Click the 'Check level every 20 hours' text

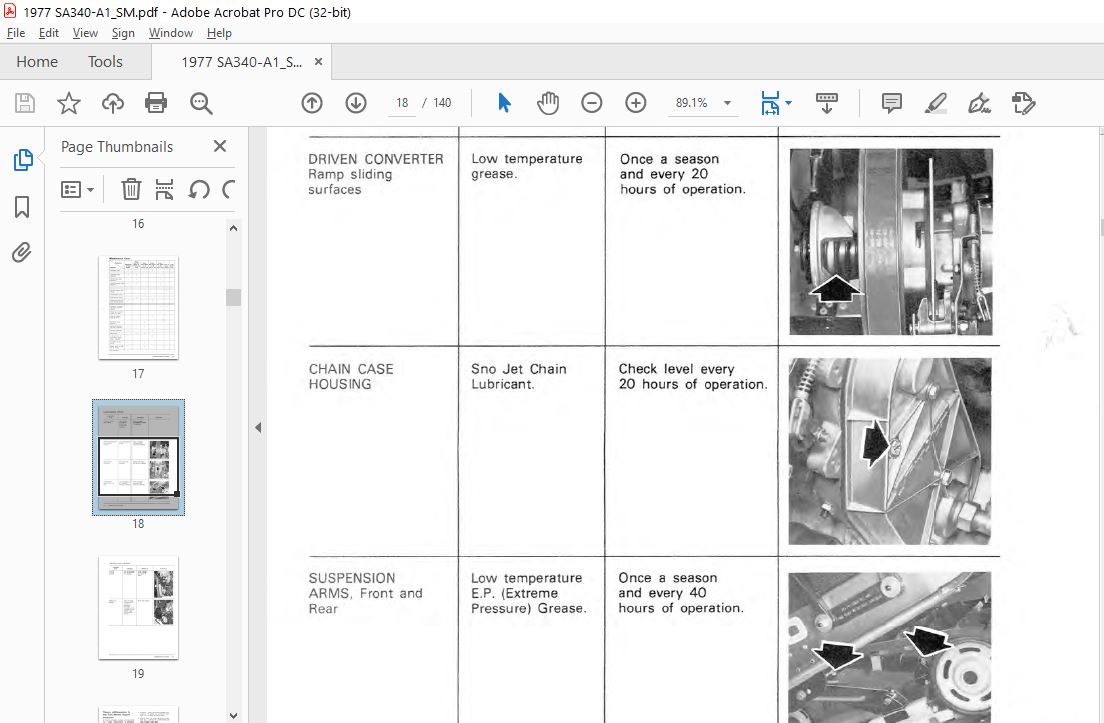coord(693,377)
